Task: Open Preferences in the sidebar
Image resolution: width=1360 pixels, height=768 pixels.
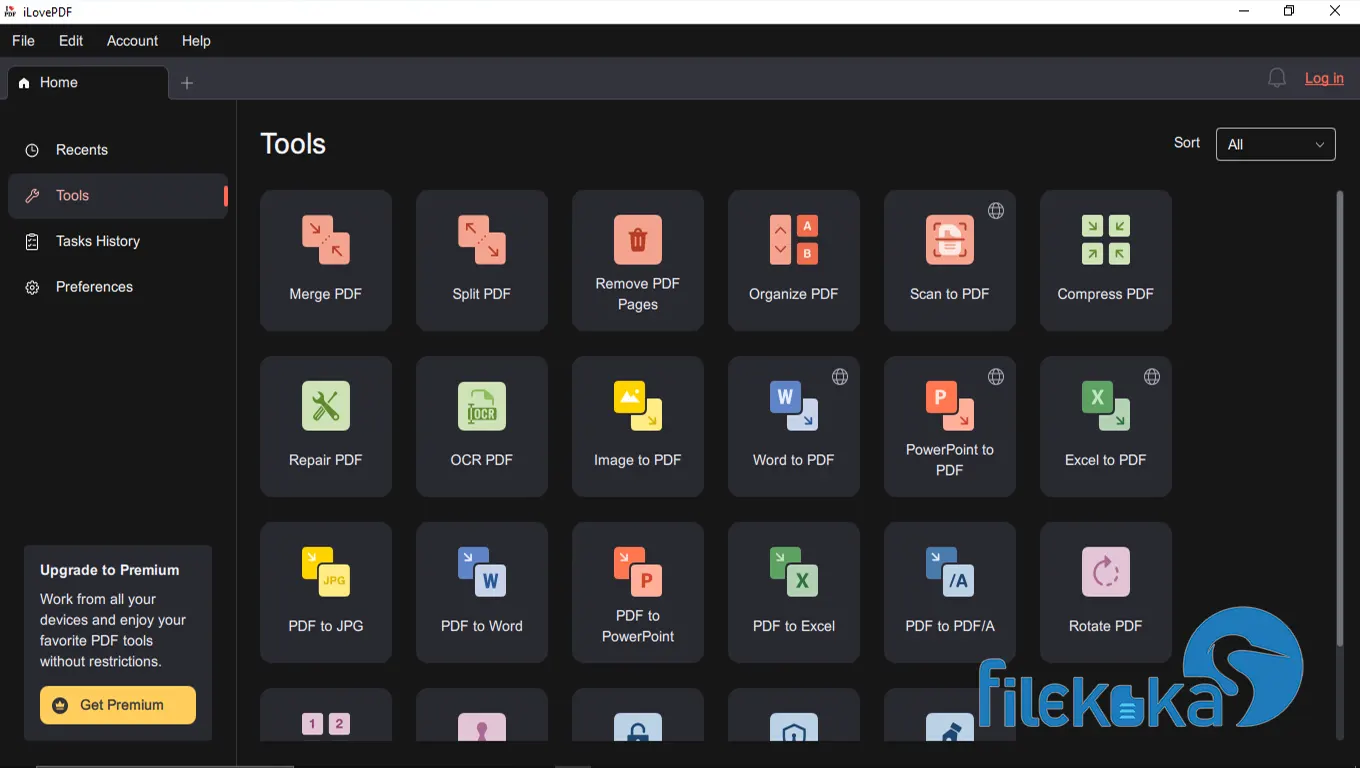Action: click(x=118, y=287)
